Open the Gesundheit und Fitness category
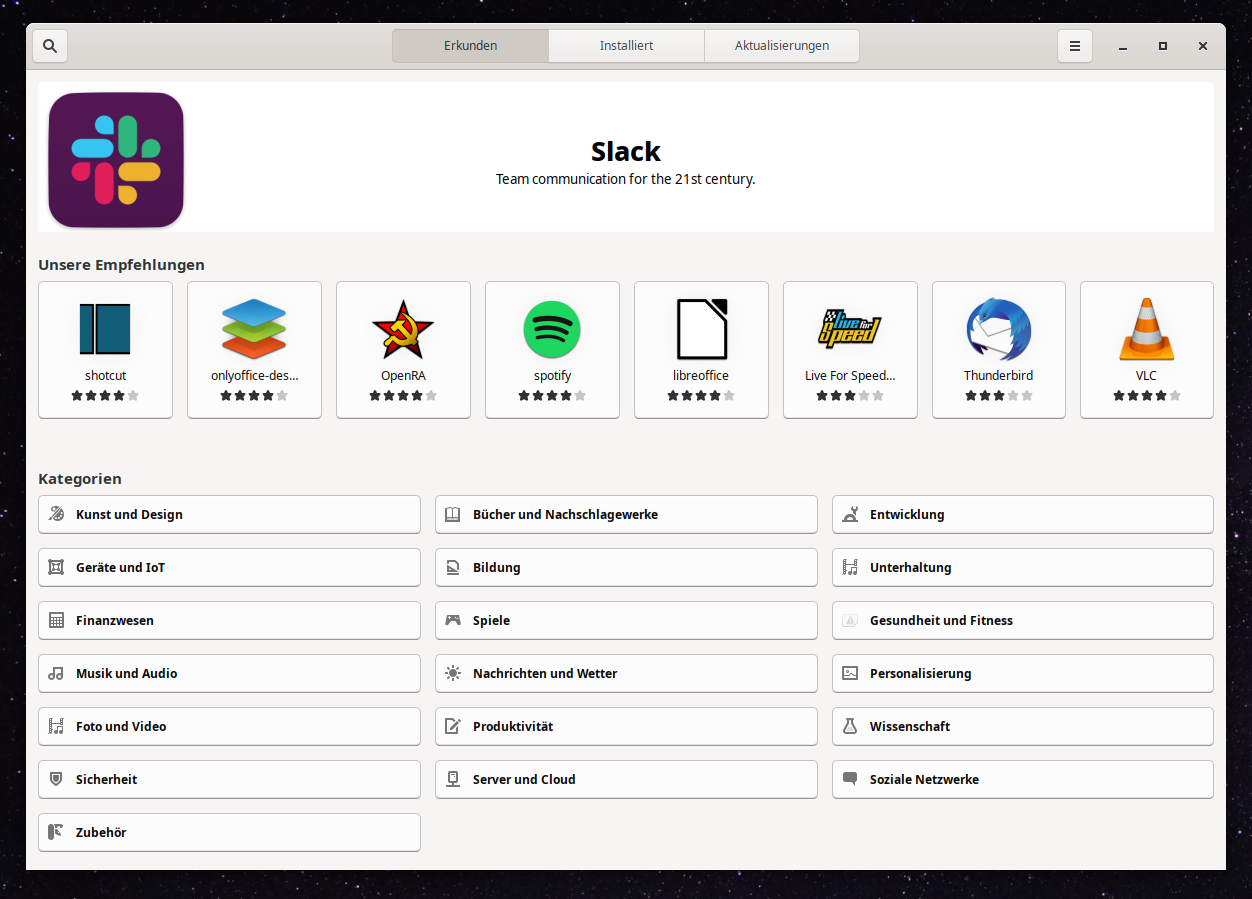This screenshot has width=1252, height=899. (1023, 620)
